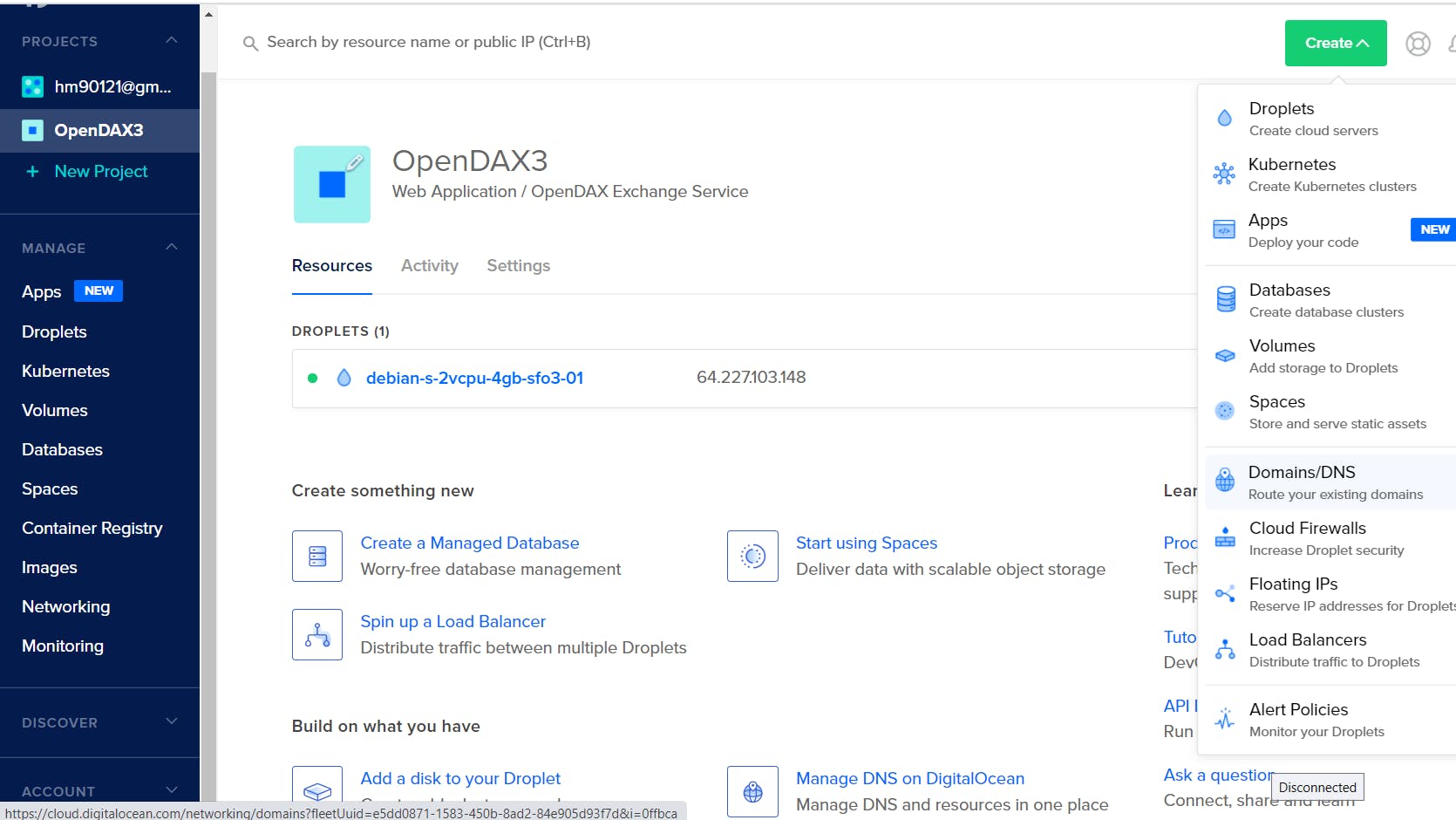Open droplet debian-s-2vcpu-4gb-sfo3-01 link
Screen dimensions: 1456x820
pos(474,378)
